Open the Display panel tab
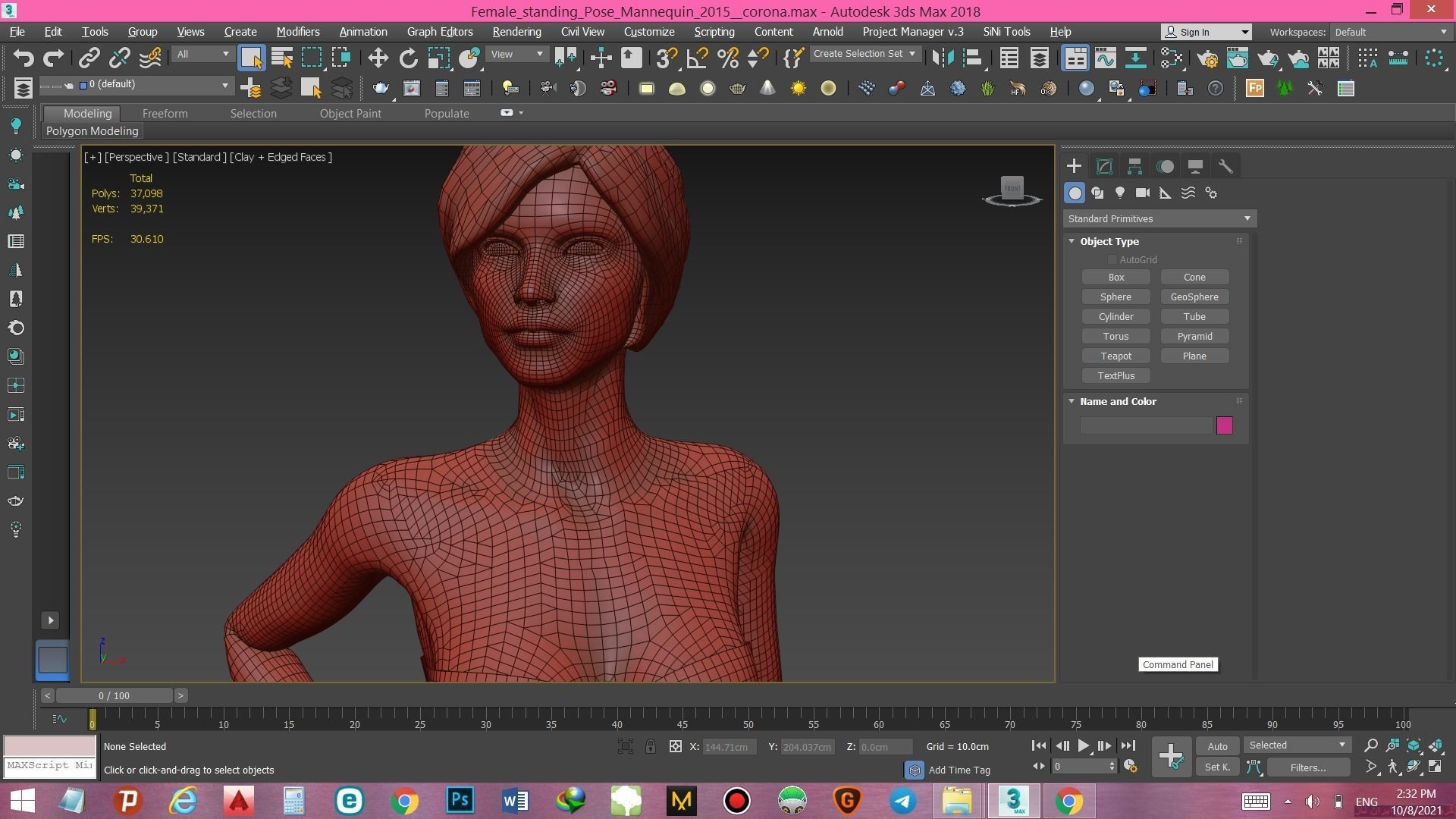This screenshot has width=1456, height=819. (1195, 166)
